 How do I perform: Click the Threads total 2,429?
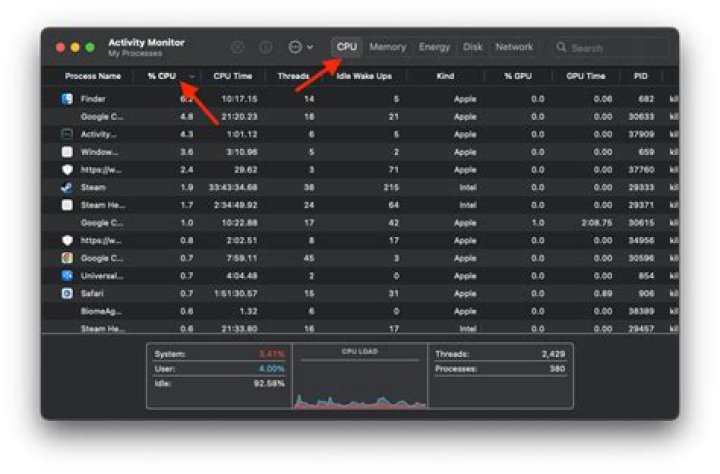553,354
